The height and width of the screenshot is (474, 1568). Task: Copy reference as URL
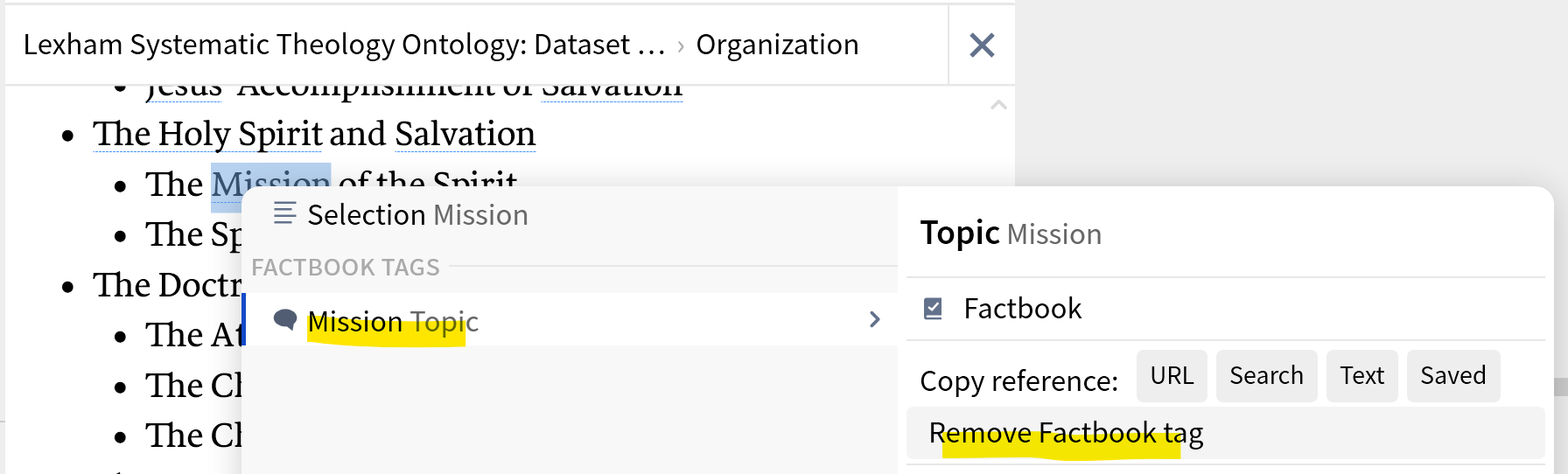point(1171,376)
